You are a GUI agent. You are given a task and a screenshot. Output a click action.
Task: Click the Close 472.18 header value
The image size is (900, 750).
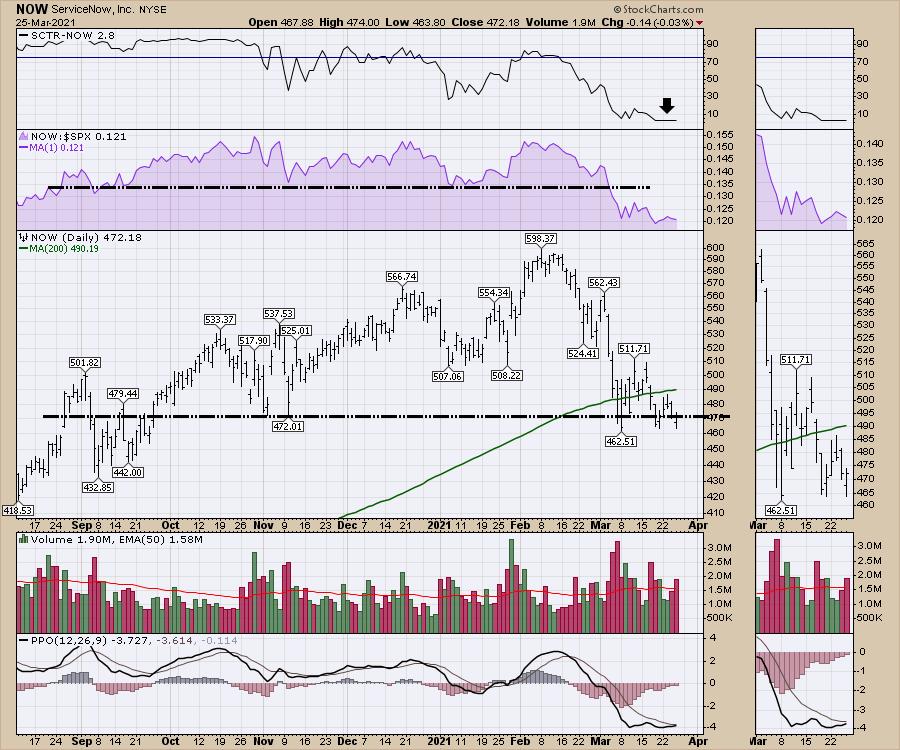click(x=485, y=22)
